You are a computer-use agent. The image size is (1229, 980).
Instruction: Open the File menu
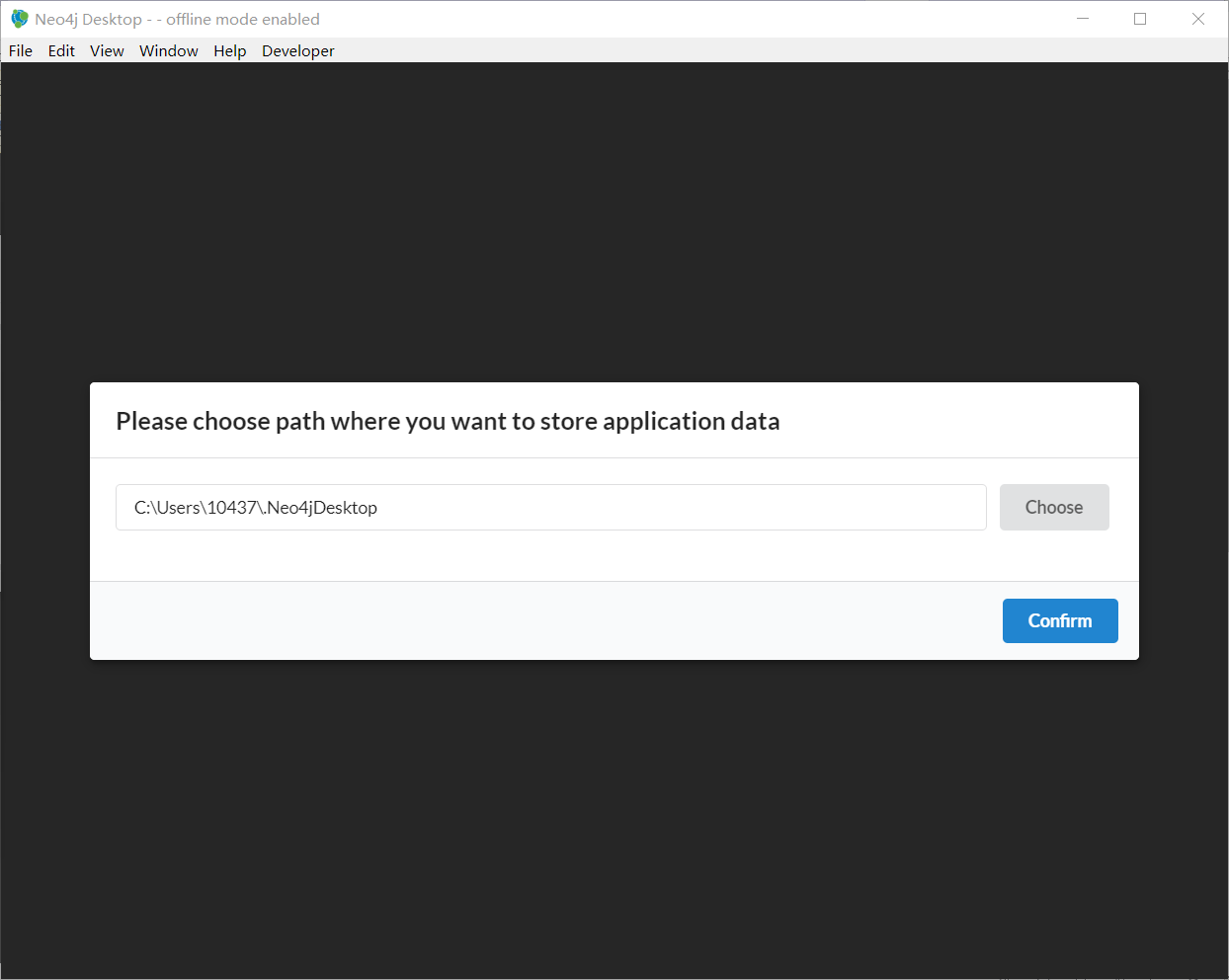click(x=21, y=50)
